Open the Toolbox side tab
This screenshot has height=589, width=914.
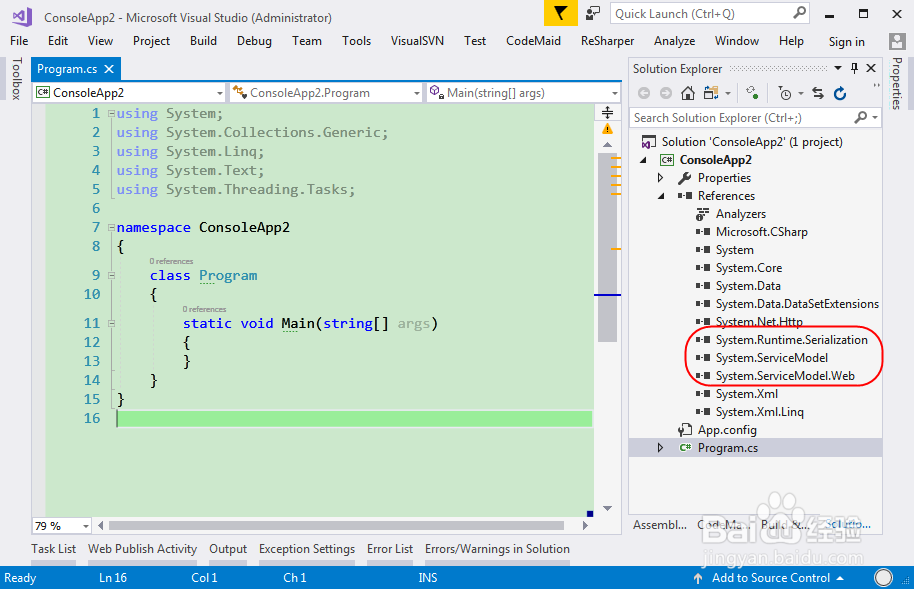16,79
